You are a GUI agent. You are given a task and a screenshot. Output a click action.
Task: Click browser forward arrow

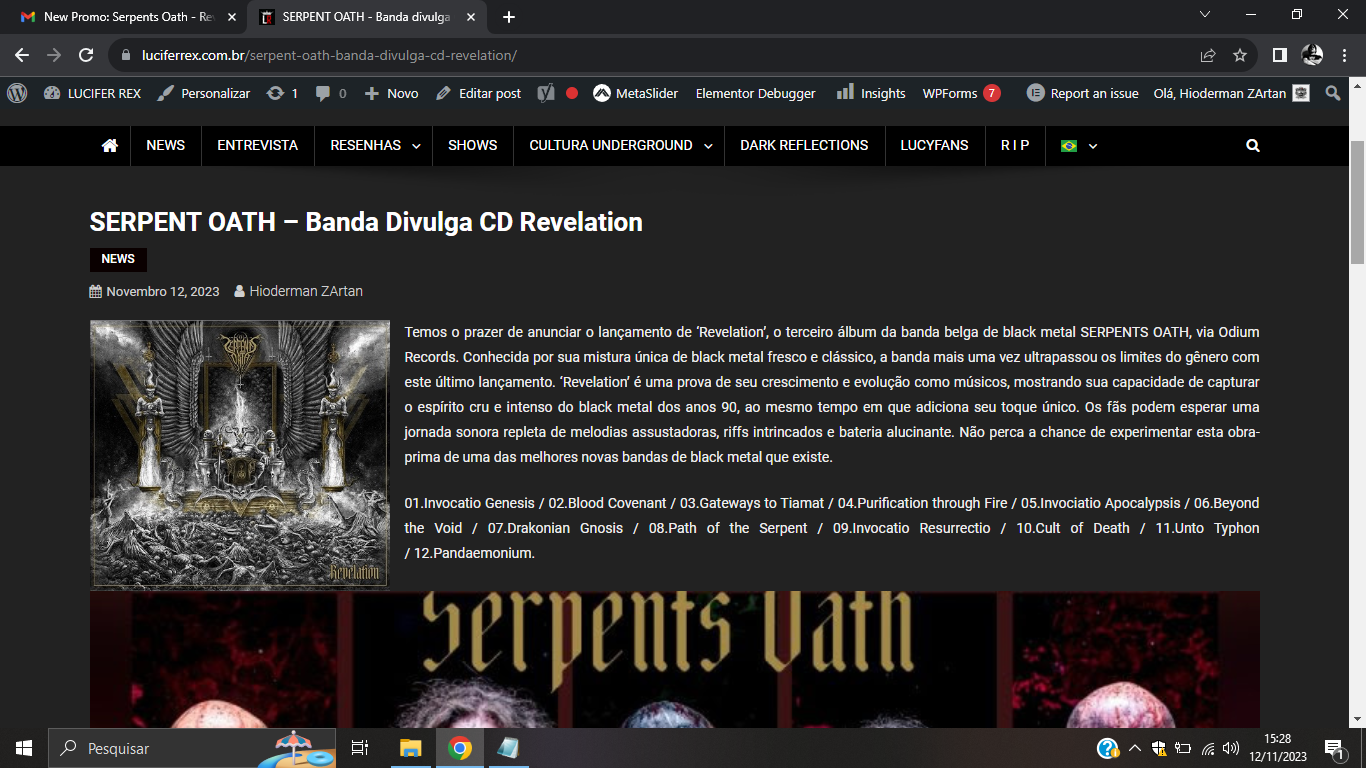click(x=54, y=55)
